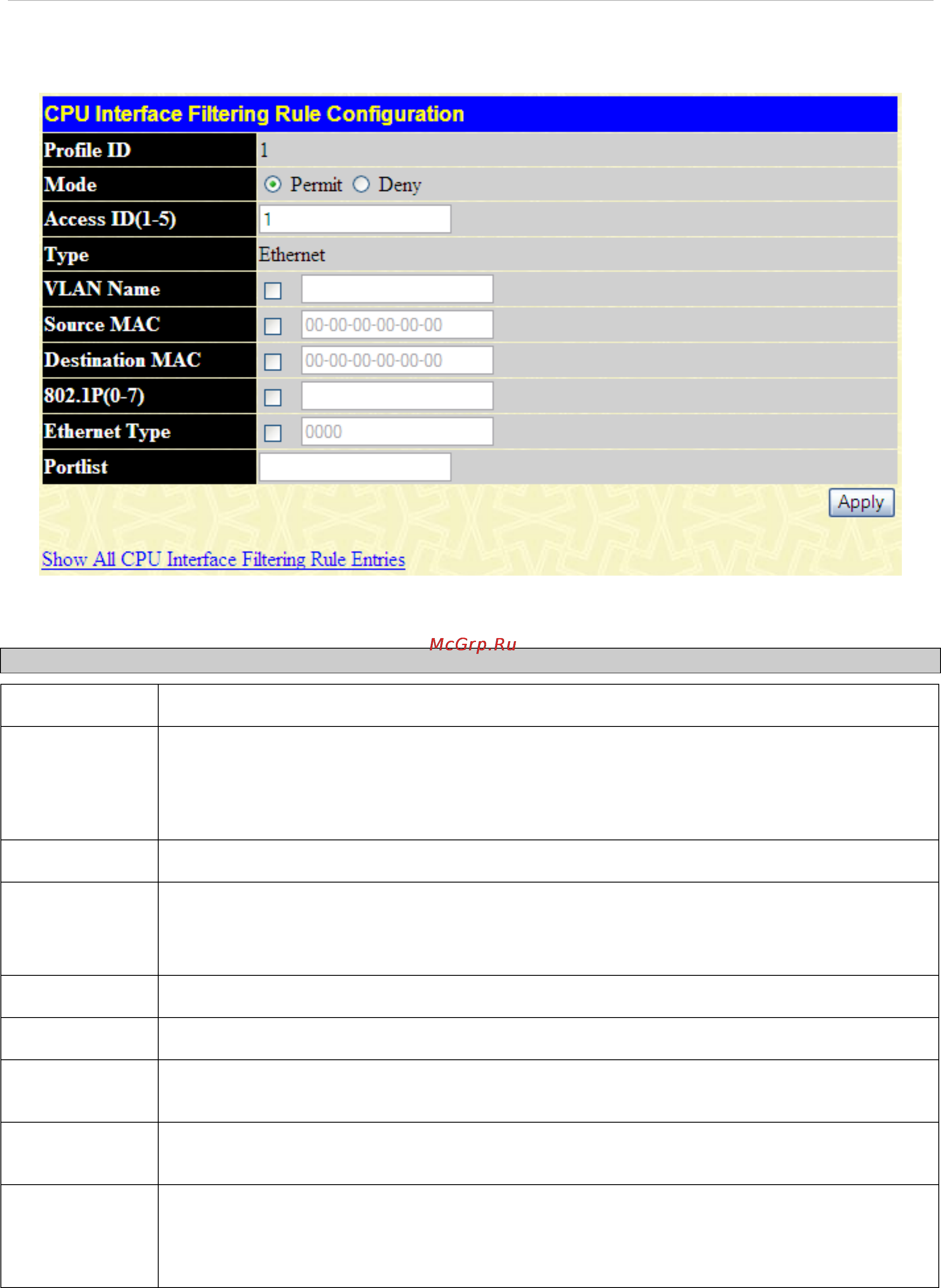
Task: Toggle the 802.1P(0-7) checkbox
Action: 273,398
